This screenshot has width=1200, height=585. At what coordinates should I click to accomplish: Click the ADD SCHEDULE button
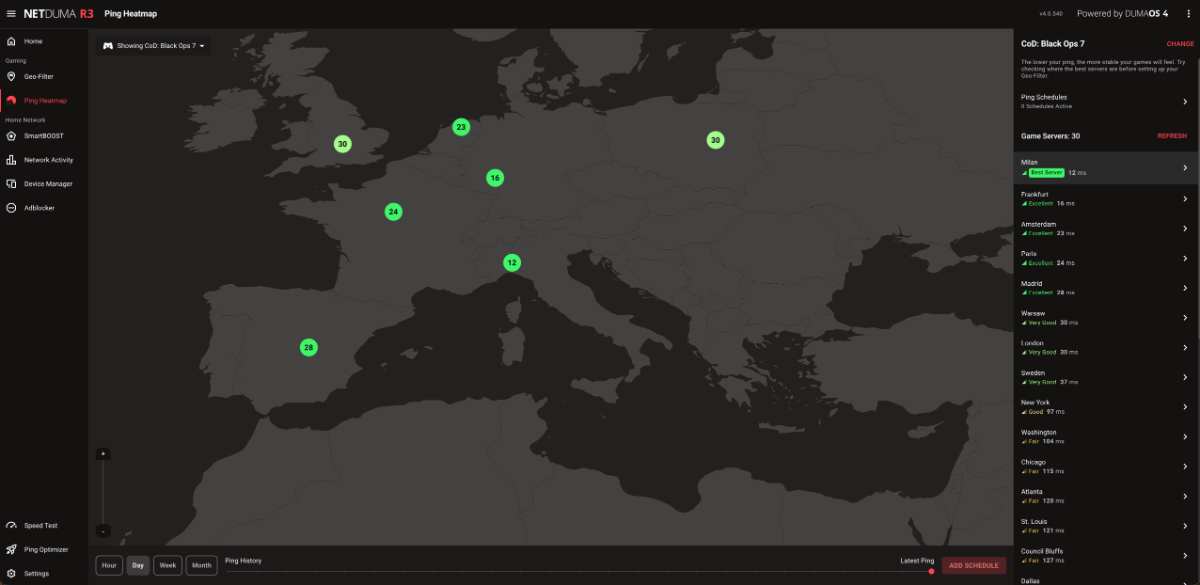(x=974, y=566)
